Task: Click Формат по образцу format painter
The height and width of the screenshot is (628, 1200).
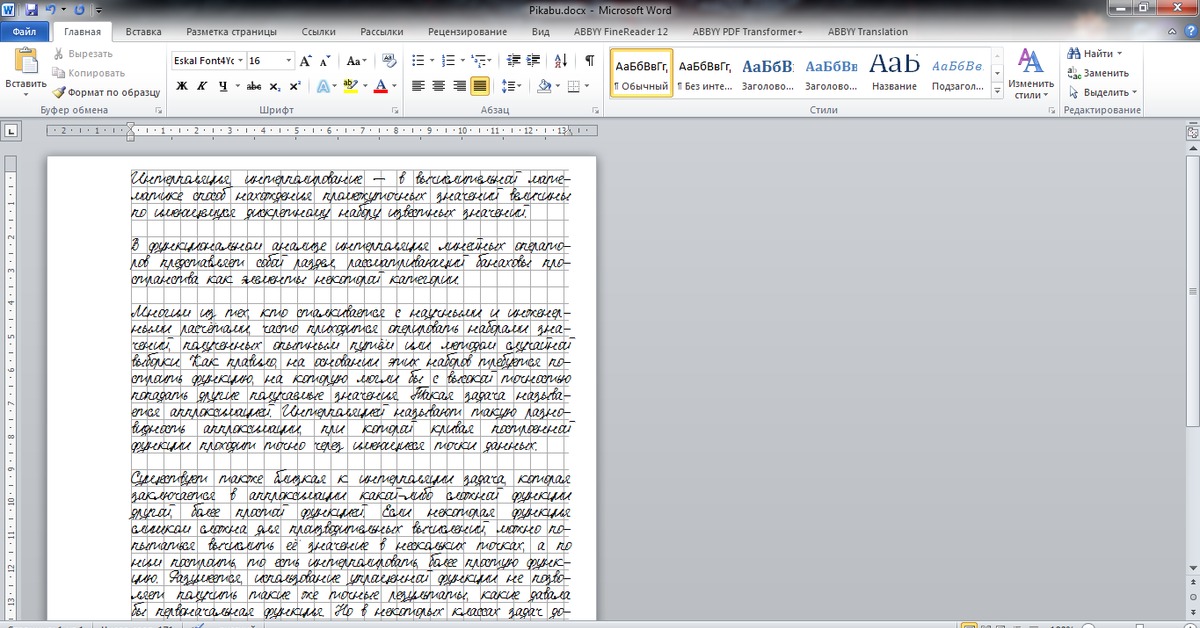Action: pos(107,92)
